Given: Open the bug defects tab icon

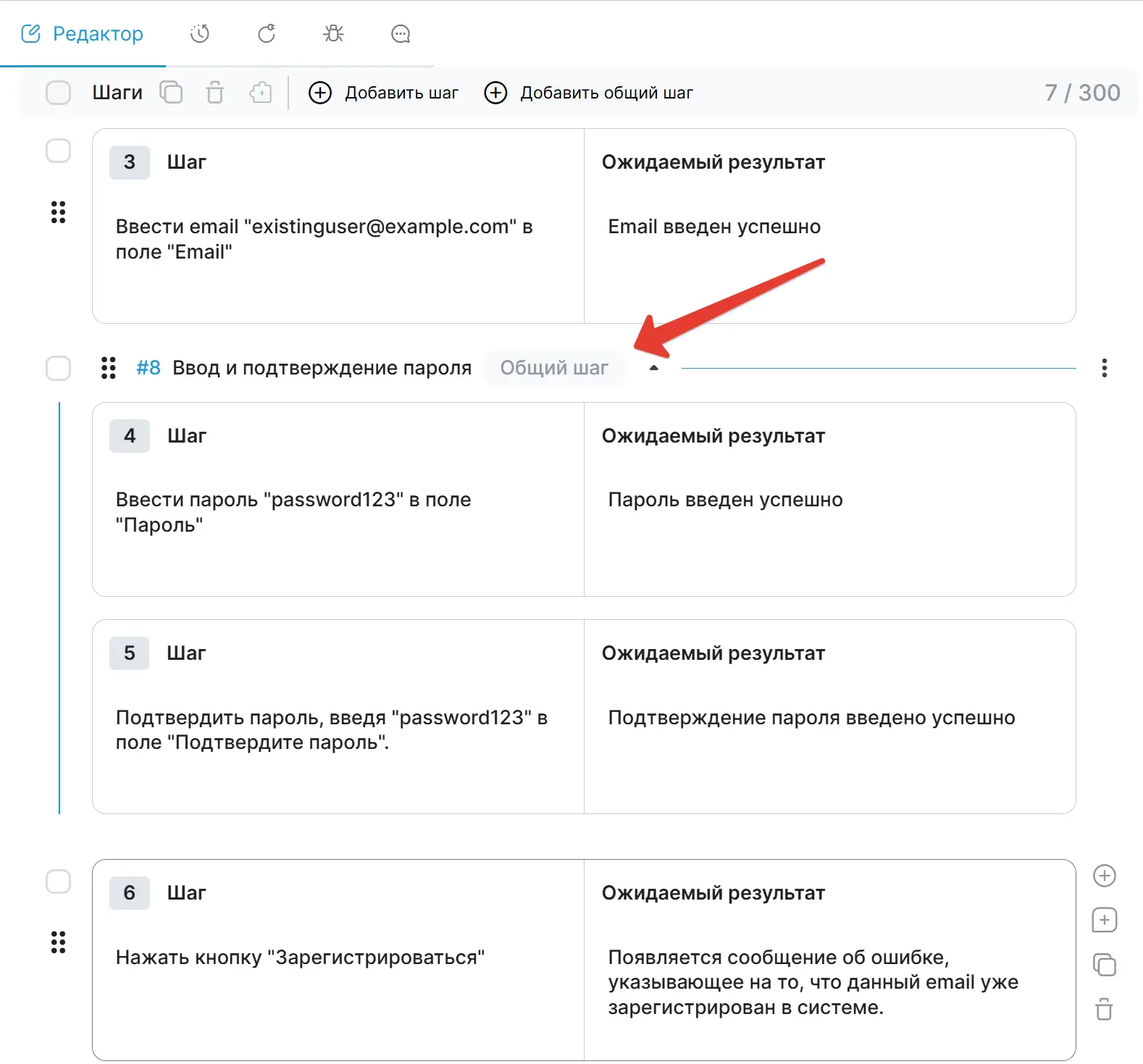Looking at the screenshot, I should 333,34.
